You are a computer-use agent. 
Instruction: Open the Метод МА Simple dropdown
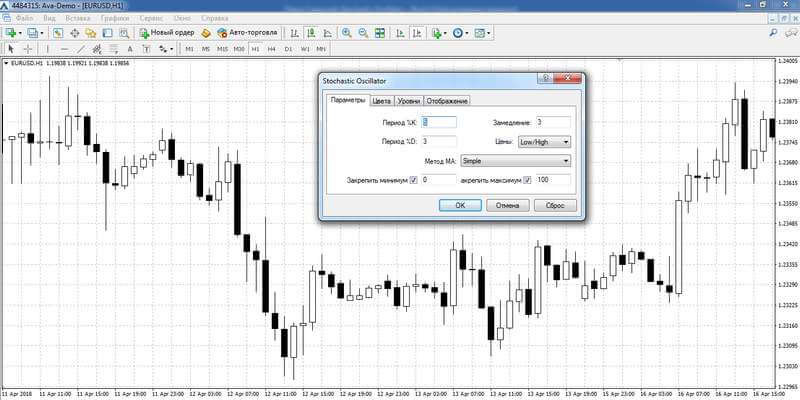515,161
